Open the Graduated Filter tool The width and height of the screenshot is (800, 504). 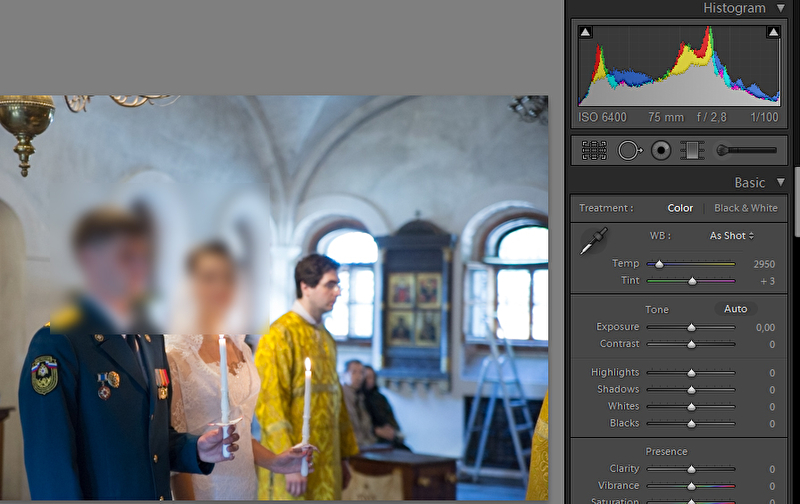[x=691, y=150]
